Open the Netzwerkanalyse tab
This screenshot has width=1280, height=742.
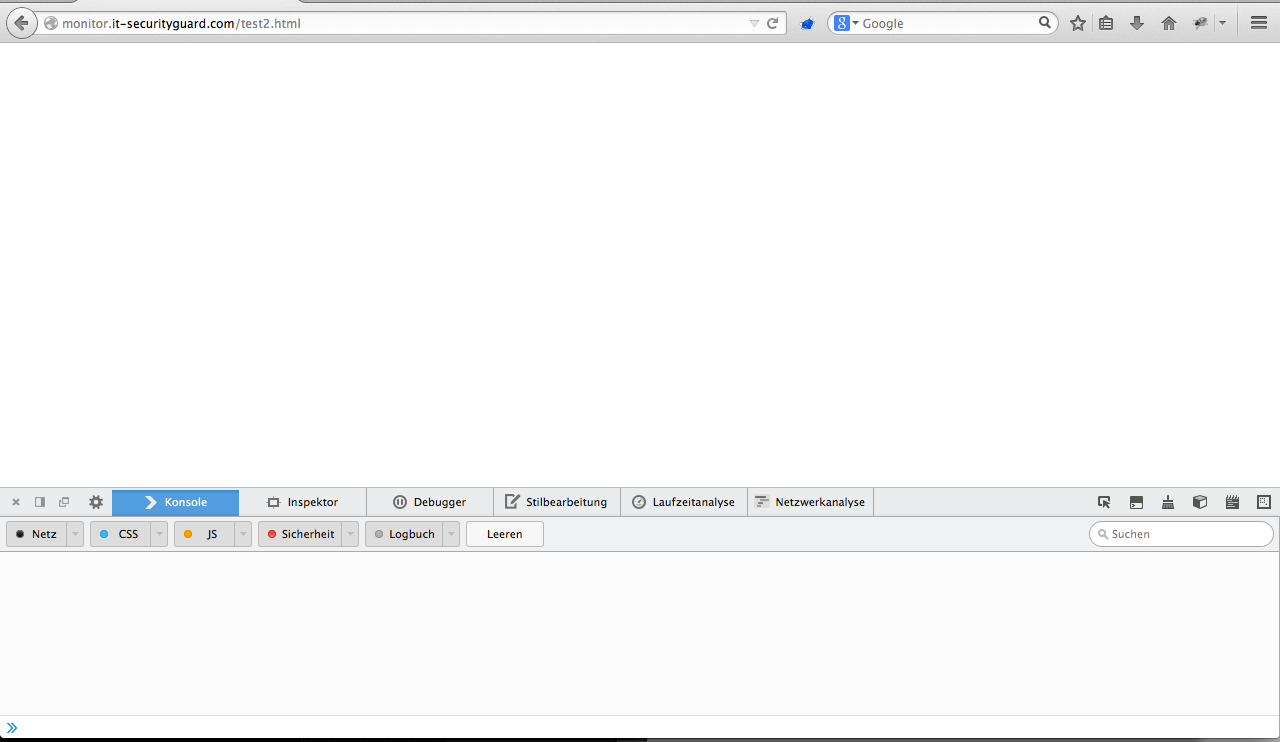pos(811,502)
